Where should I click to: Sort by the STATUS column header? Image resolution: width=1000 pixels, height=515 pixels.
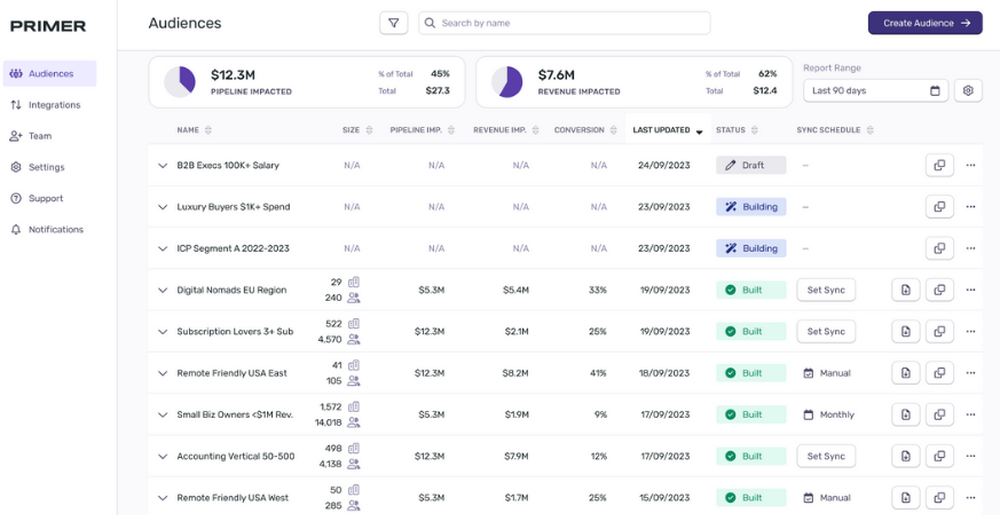pyautogui.click(x=737, y=130)
